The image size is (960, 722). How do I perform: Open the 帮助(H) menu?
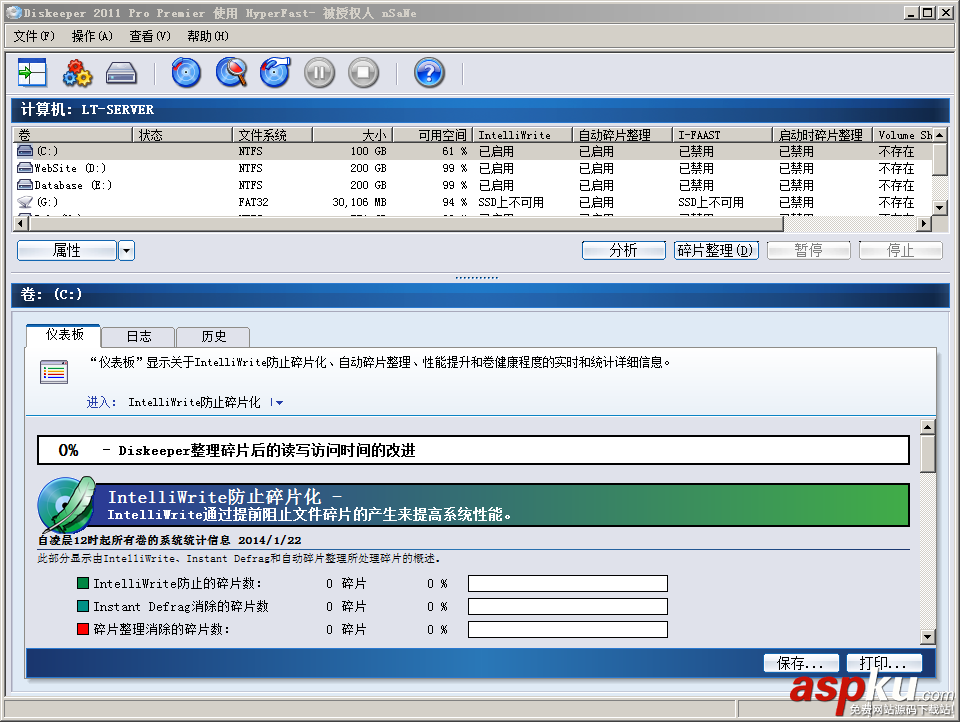point(208,36)
